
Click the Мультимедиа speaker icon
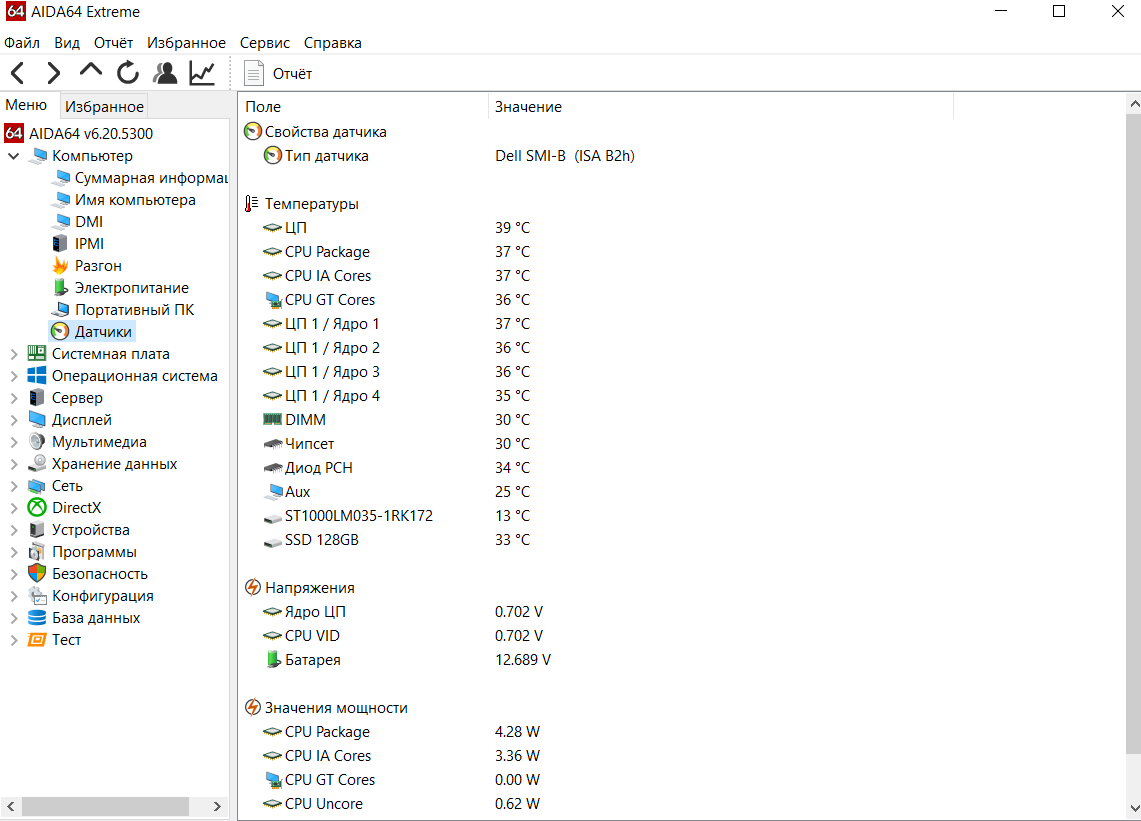tap(36, 442)
